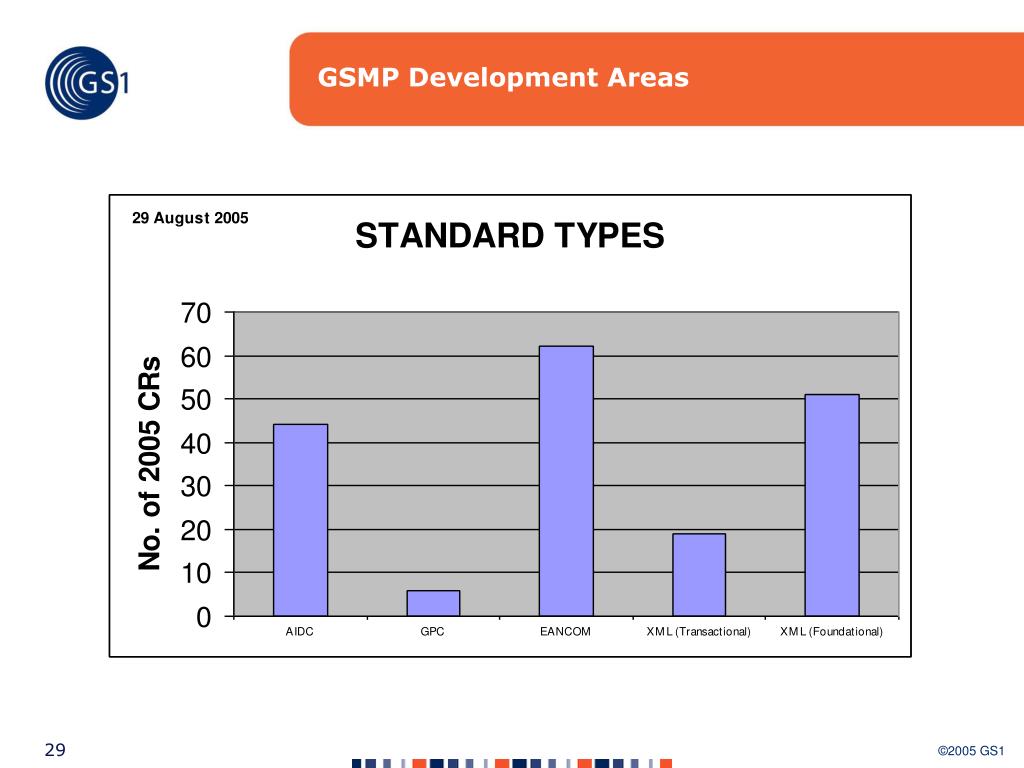Screen dimensions: 1024x768
Task: Click the 40 value on y-axis
Action: coord(196,444)
